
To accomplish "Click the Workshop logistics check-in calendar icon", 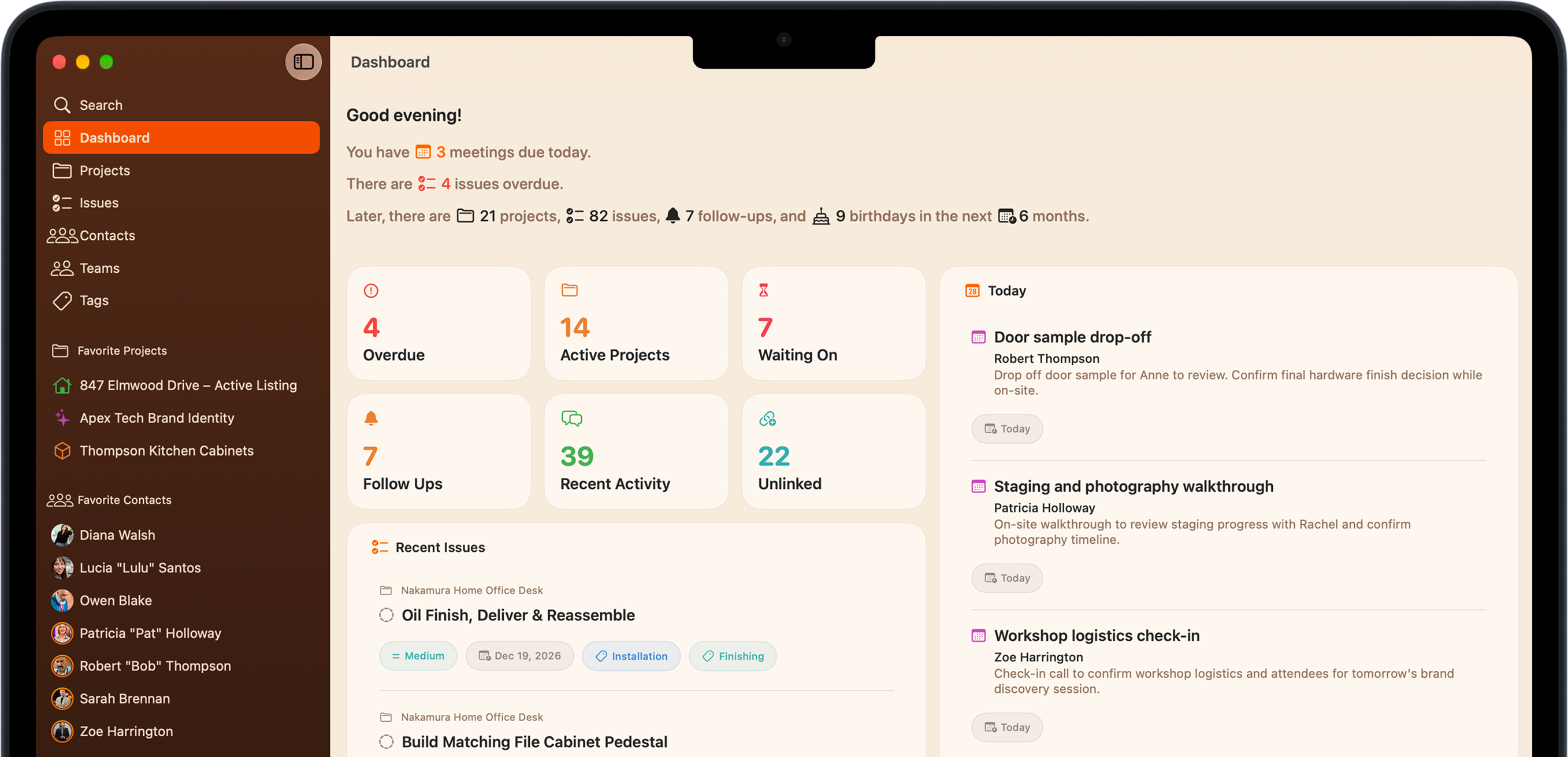I will [978, 636].
